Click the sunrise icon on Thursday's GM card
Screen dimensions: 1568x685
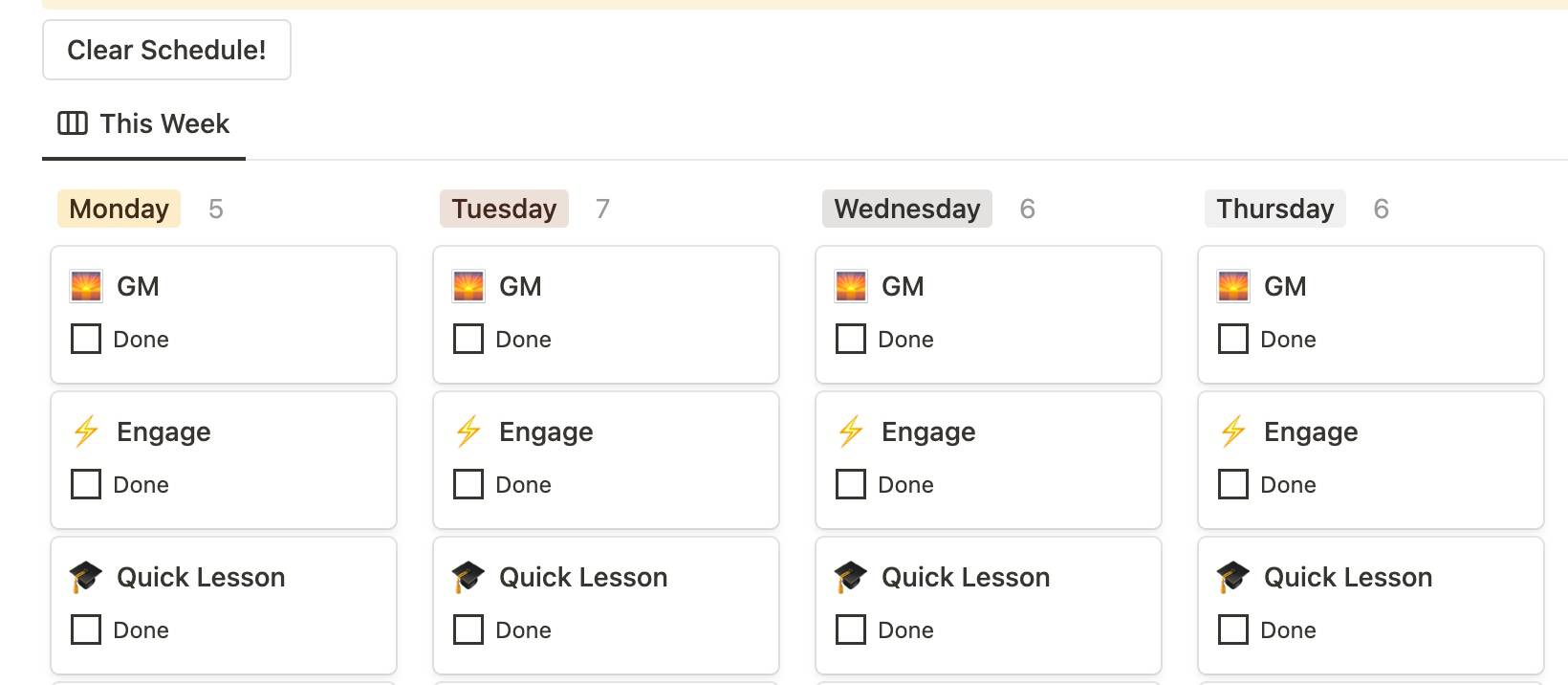1233,286
